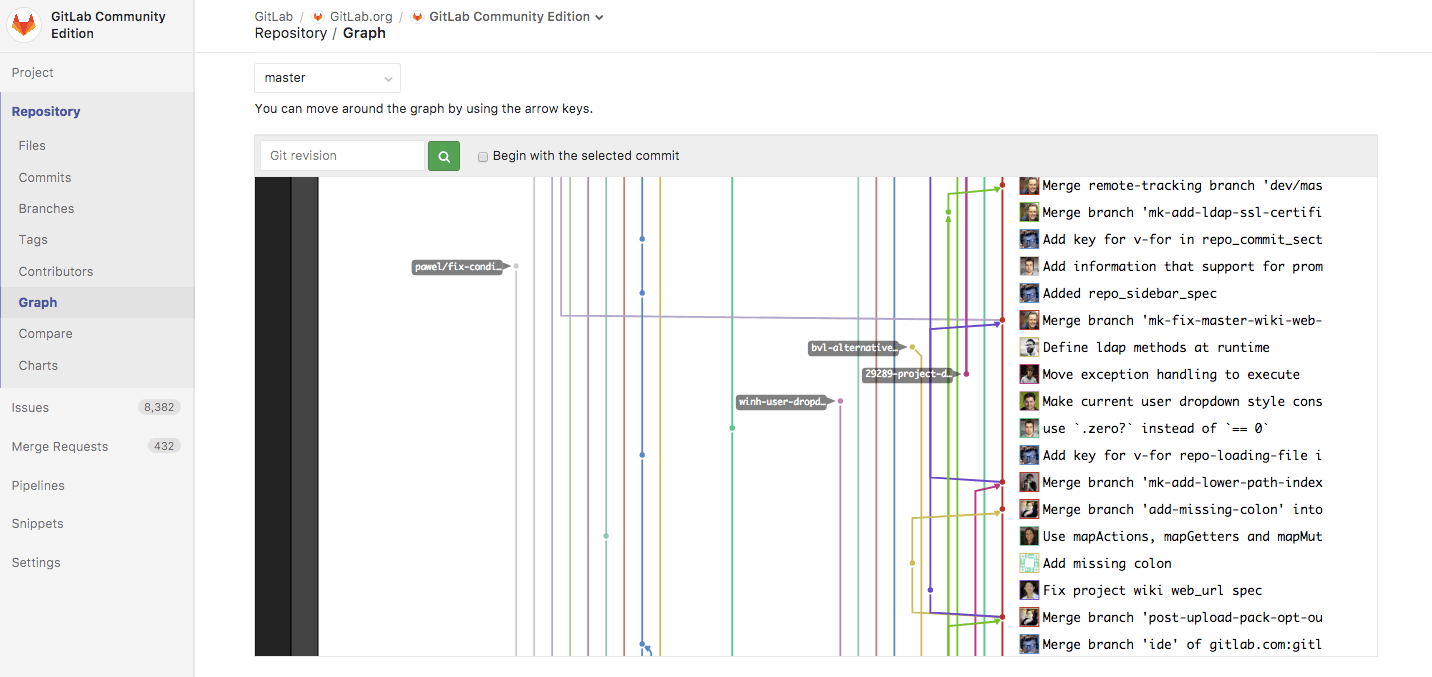Select the avatar on 'Define ldap methods at runtime'
Screen dimensions: 1432x677
tap(1029, 346)
